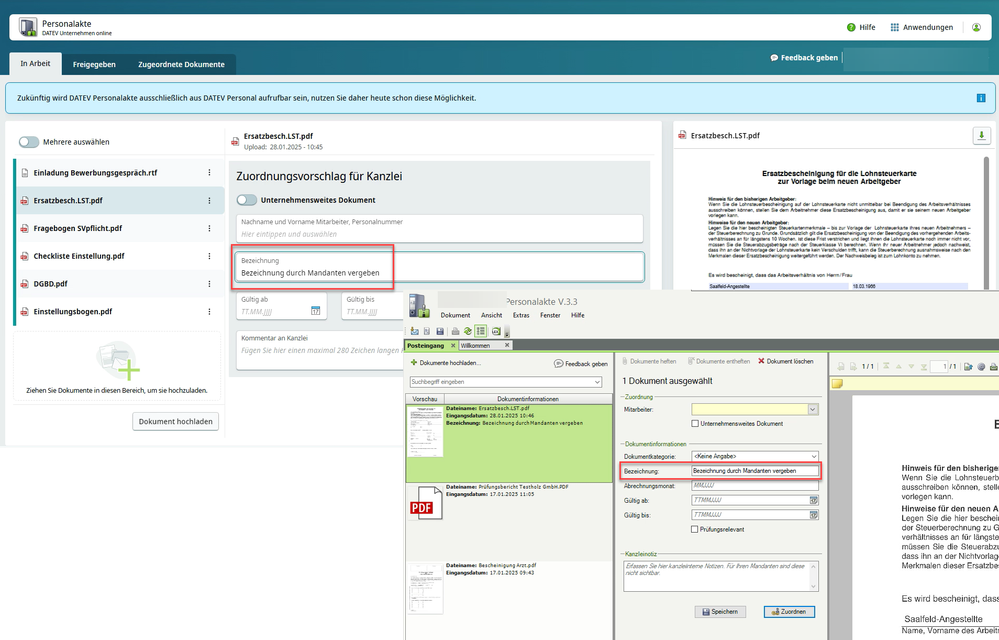The image size is (999, 640).
Task: Expand the Mitarbeiter dropdown
Action: pyautogui.click(x=812, y=409)
